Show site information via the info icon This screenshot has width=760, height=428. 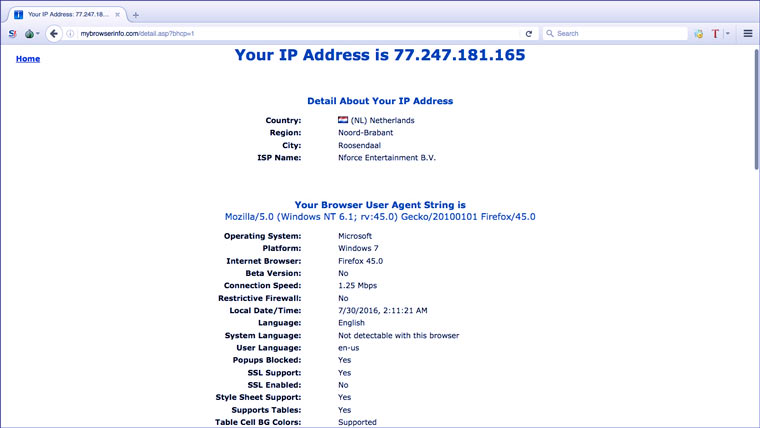(70, 33)
